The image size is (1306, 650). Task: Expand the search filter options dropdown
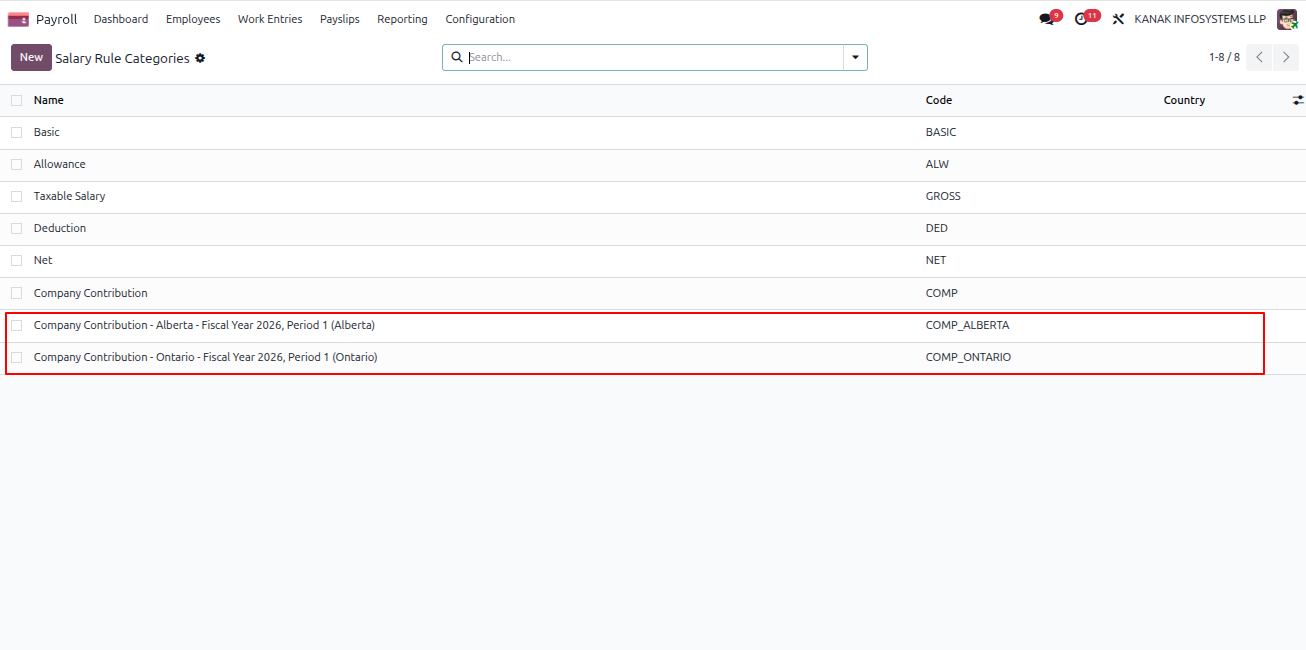tap(855, 57)
